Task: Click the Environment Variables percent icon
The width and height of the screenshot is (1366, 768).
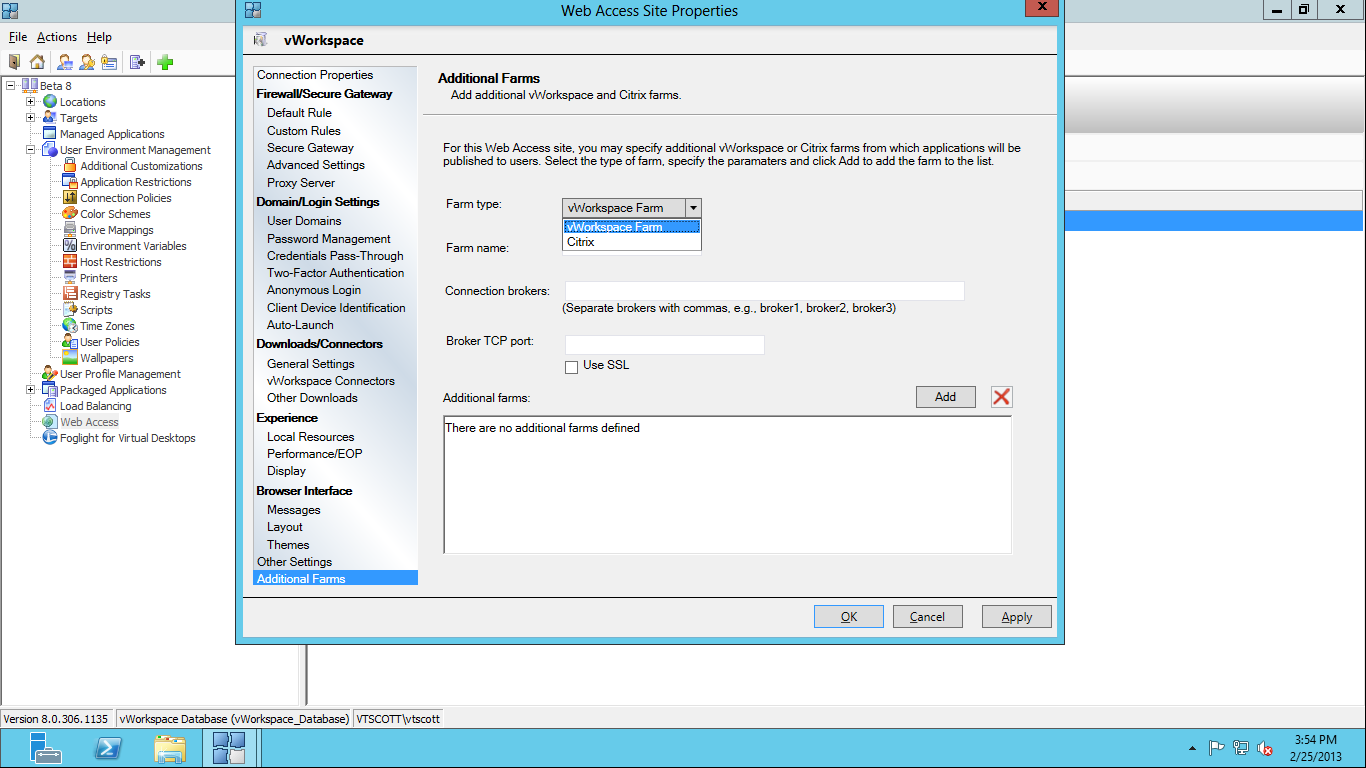Action: (70, 246)
